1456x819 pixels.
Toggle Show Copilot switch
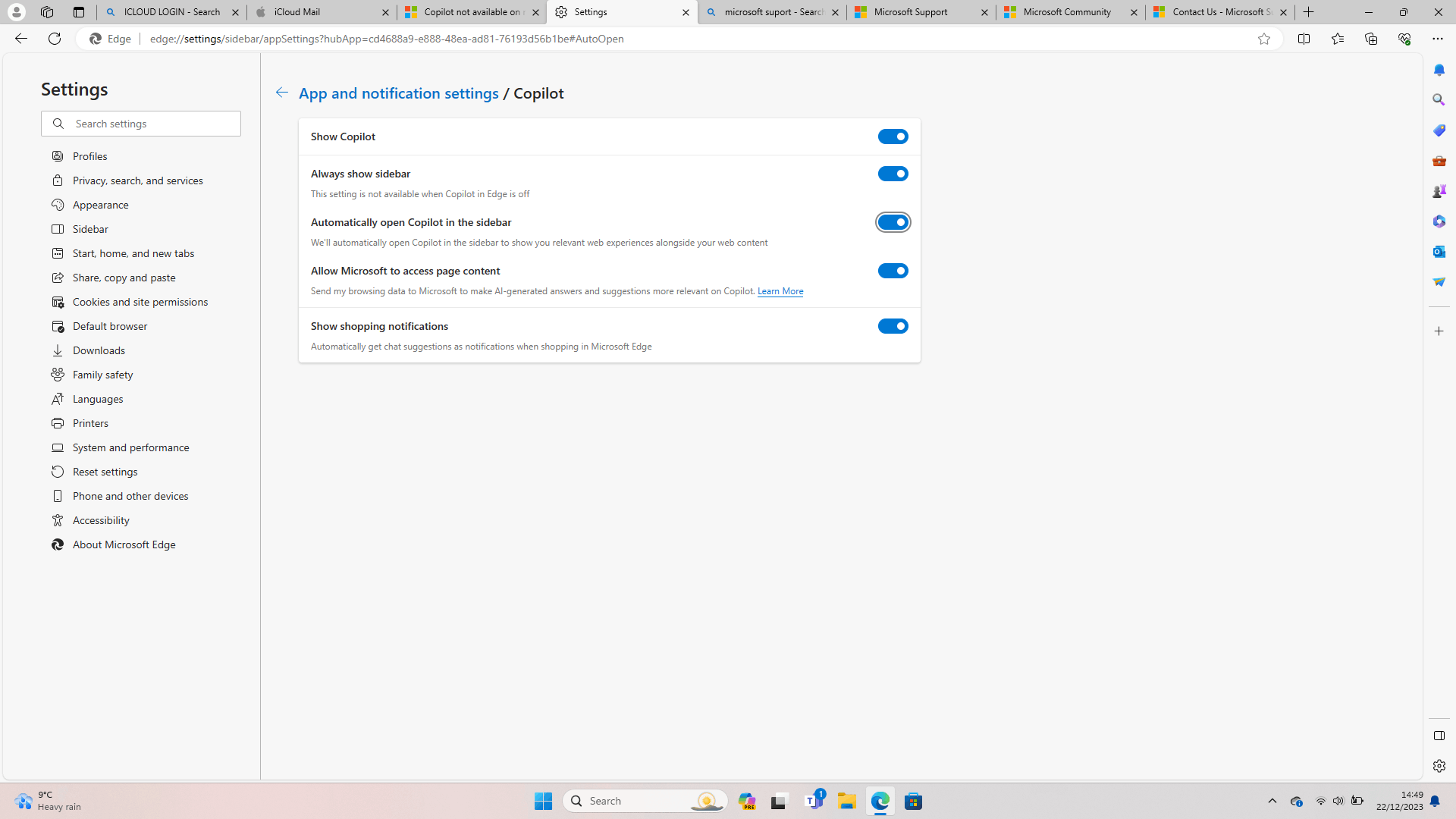pos(893,136)
